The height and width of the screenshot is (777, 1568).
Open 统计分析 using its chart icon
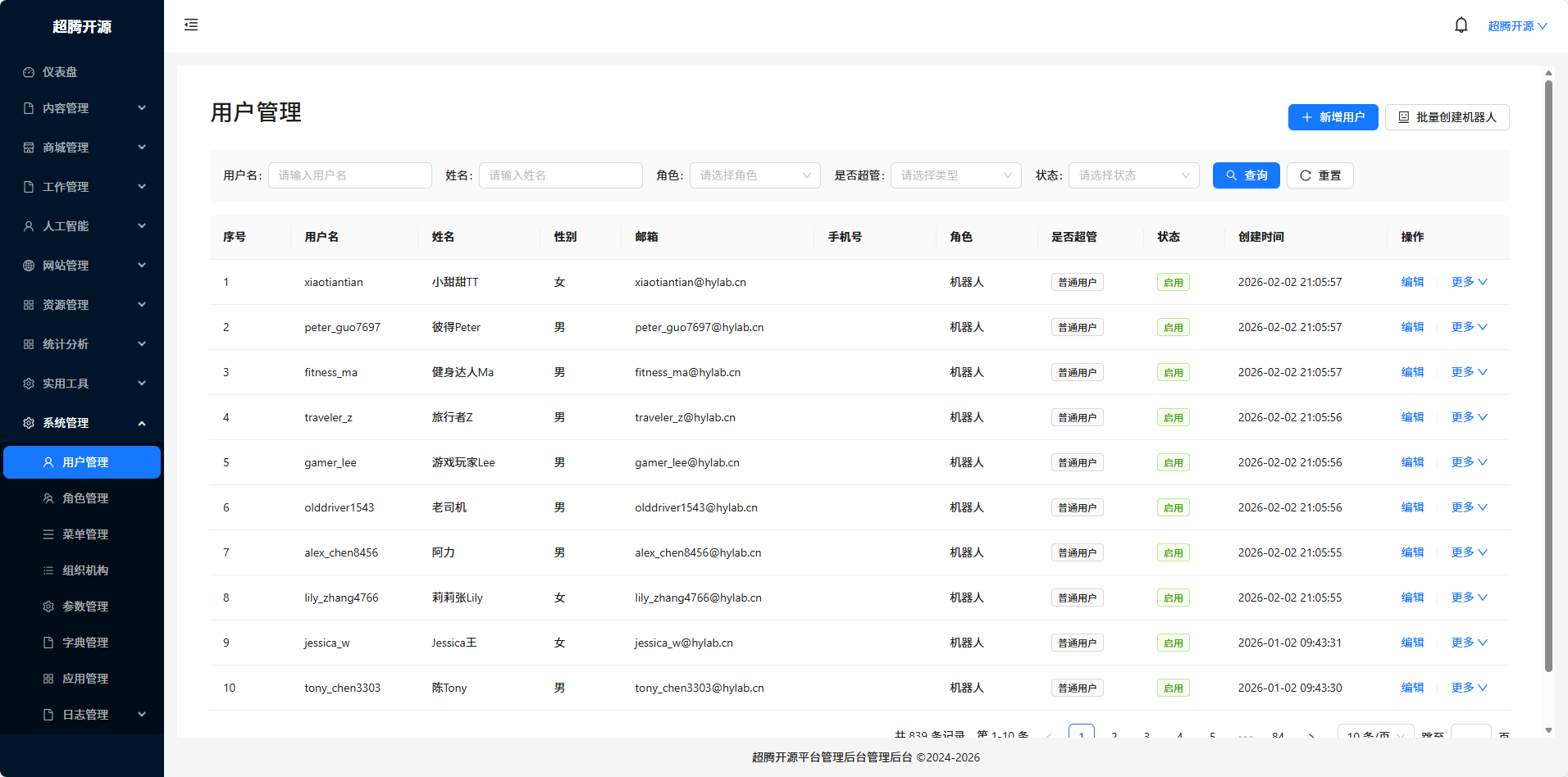pyautogui.click(x=28, y=343)
